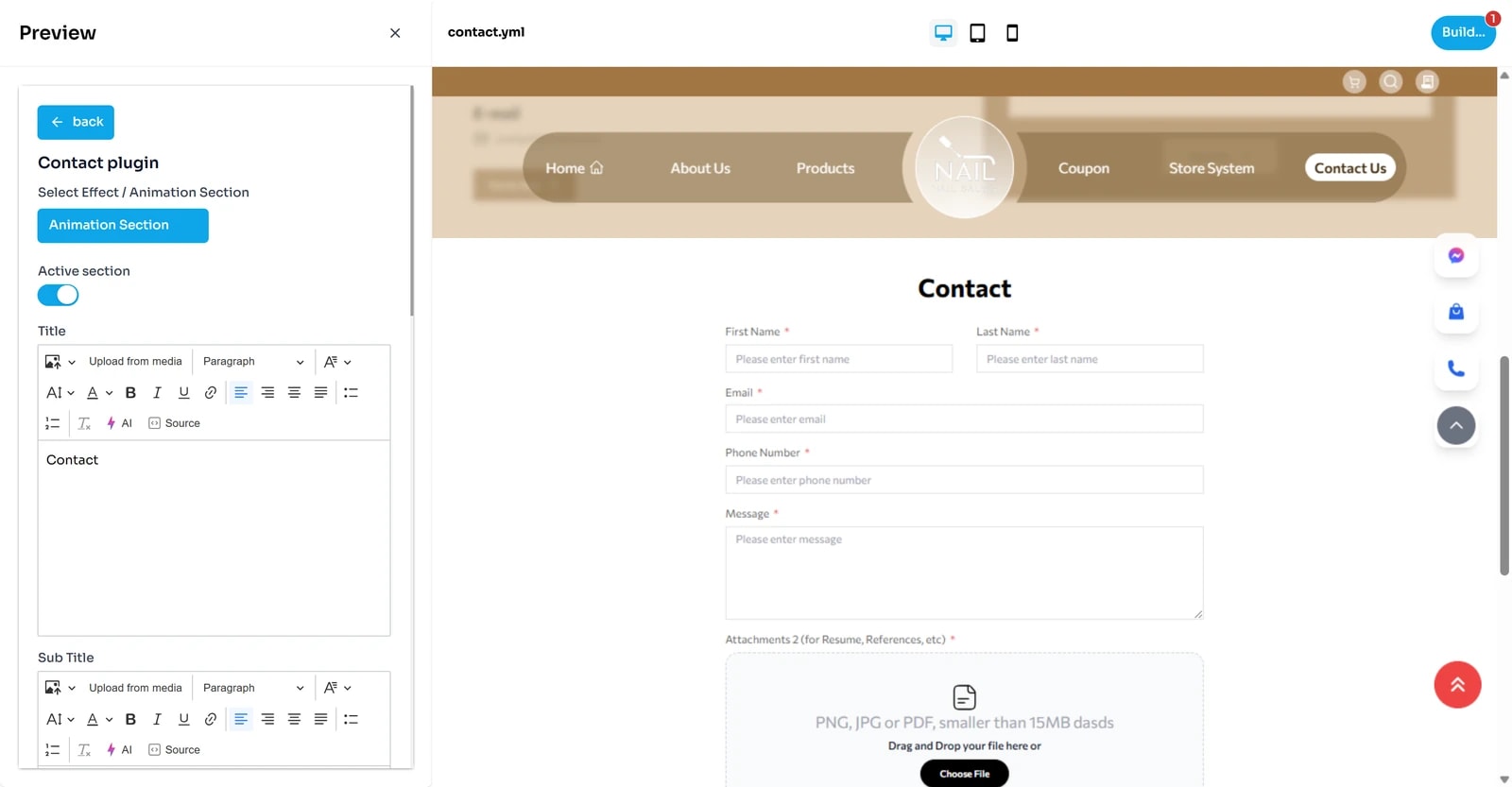
Task: Open the font color picker in the Title editor
Action: point(99,393)
